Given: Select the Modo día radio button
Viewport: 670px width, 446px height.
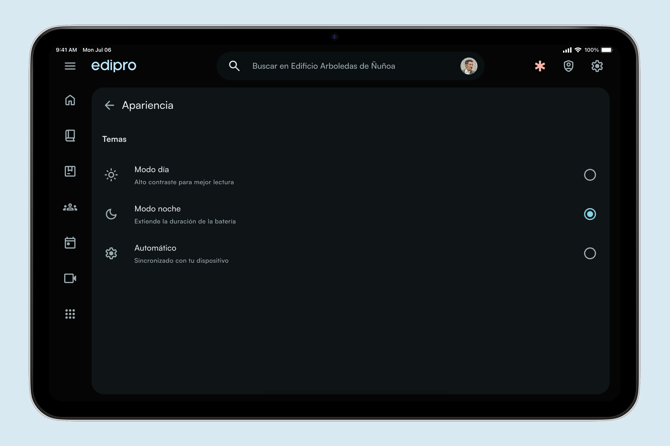Looking at the screenshot, I should (x=590, y=175).
